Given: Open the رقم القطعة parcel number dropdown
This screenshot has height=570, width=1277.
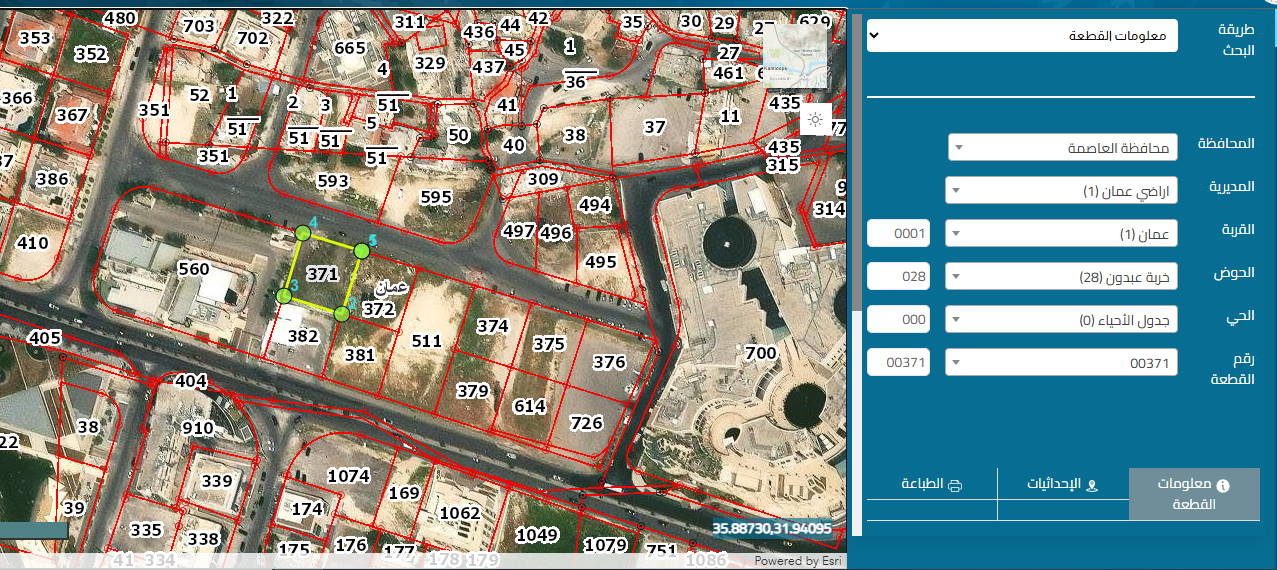Looking at the screenshot, I should pos(1062,363).
